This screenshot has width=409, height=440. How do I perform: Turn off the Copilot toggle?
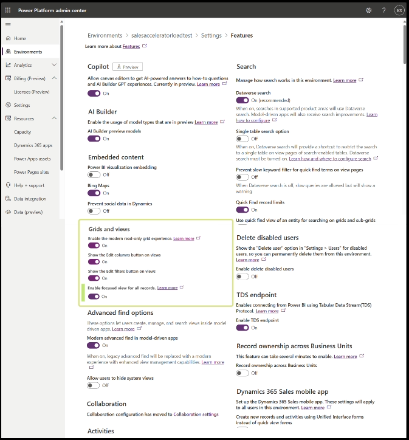(x=94, y=93)
